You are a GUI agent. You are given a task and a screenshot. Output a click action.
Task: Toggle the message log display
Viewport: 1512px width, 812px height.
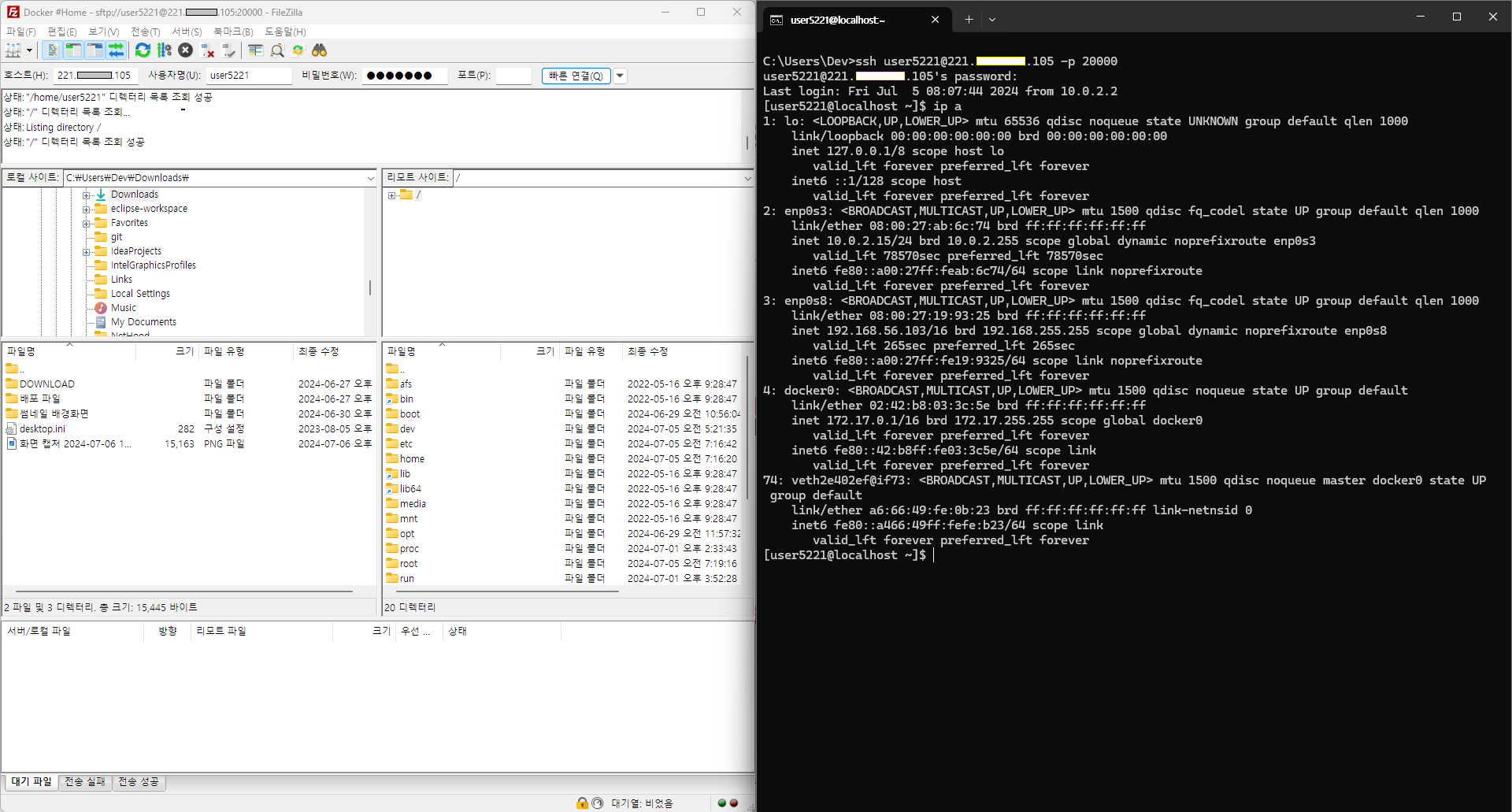52,50
